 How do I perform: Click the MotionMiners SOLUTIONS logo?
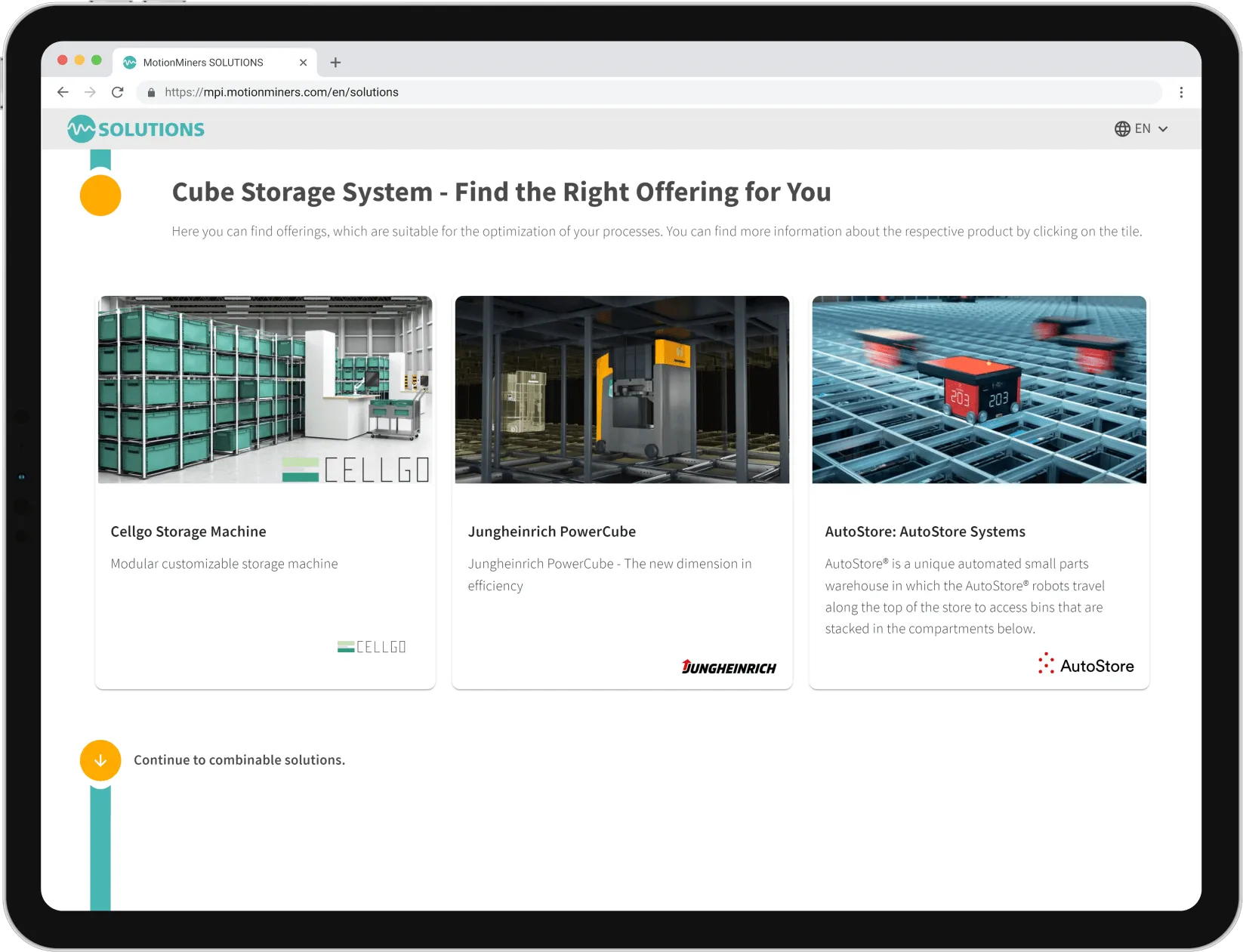coord(136,128)
